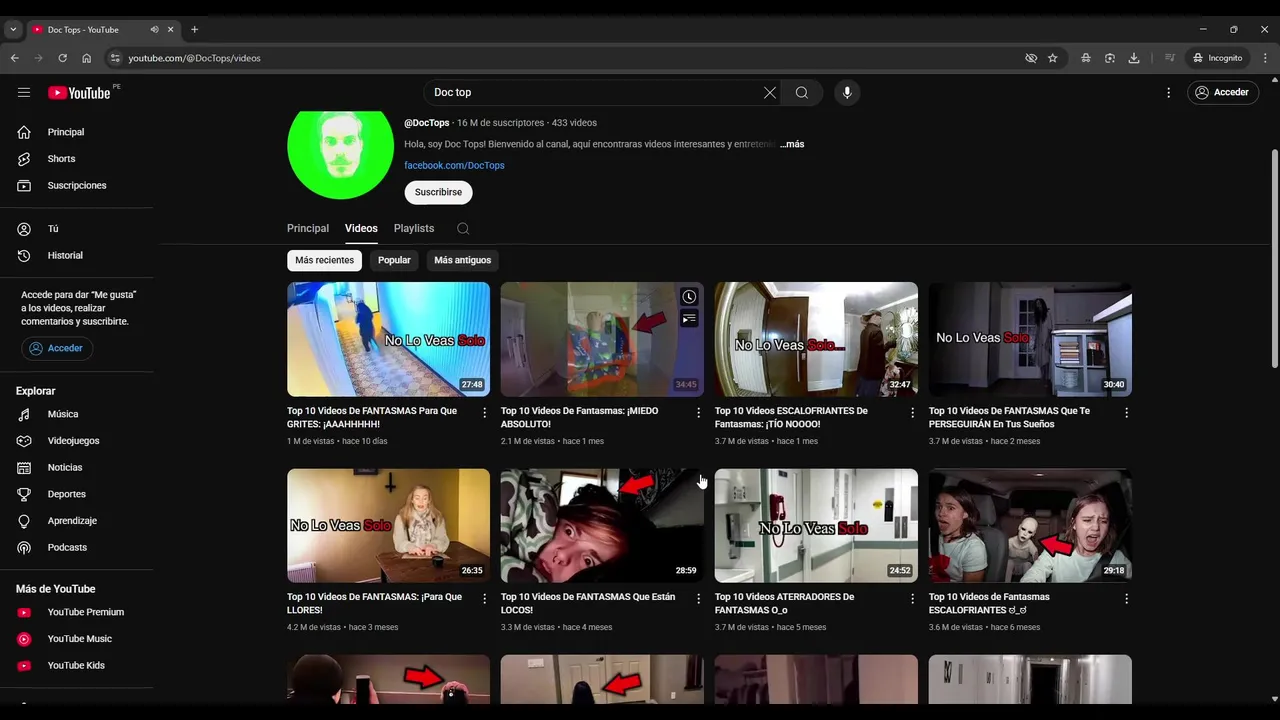Open the tab search dropdown arrow
This screenshot has height=720, width=1280.
(x=13, y=29)
